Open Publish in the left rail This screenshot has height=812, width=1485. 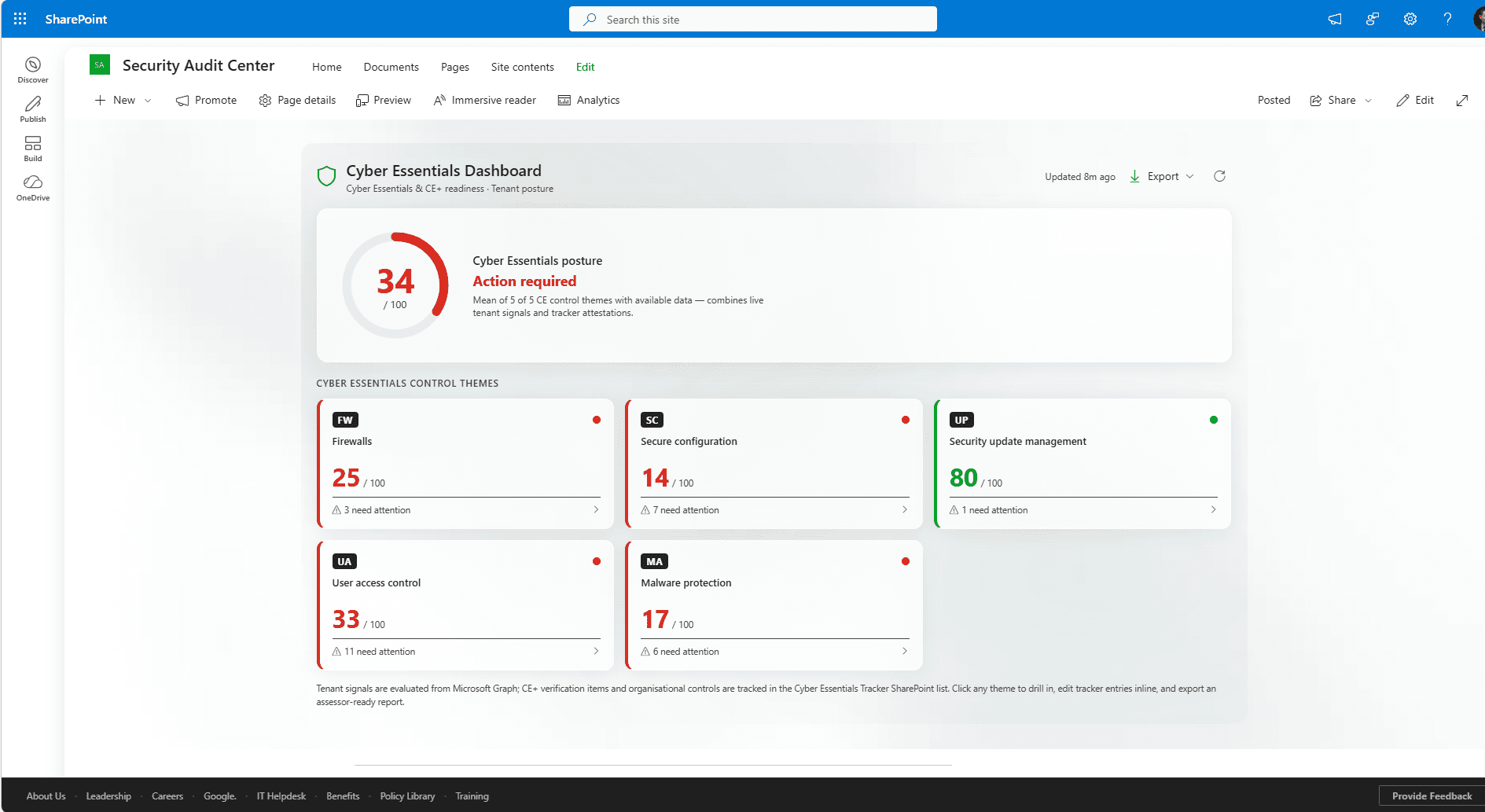coord(33,109)
